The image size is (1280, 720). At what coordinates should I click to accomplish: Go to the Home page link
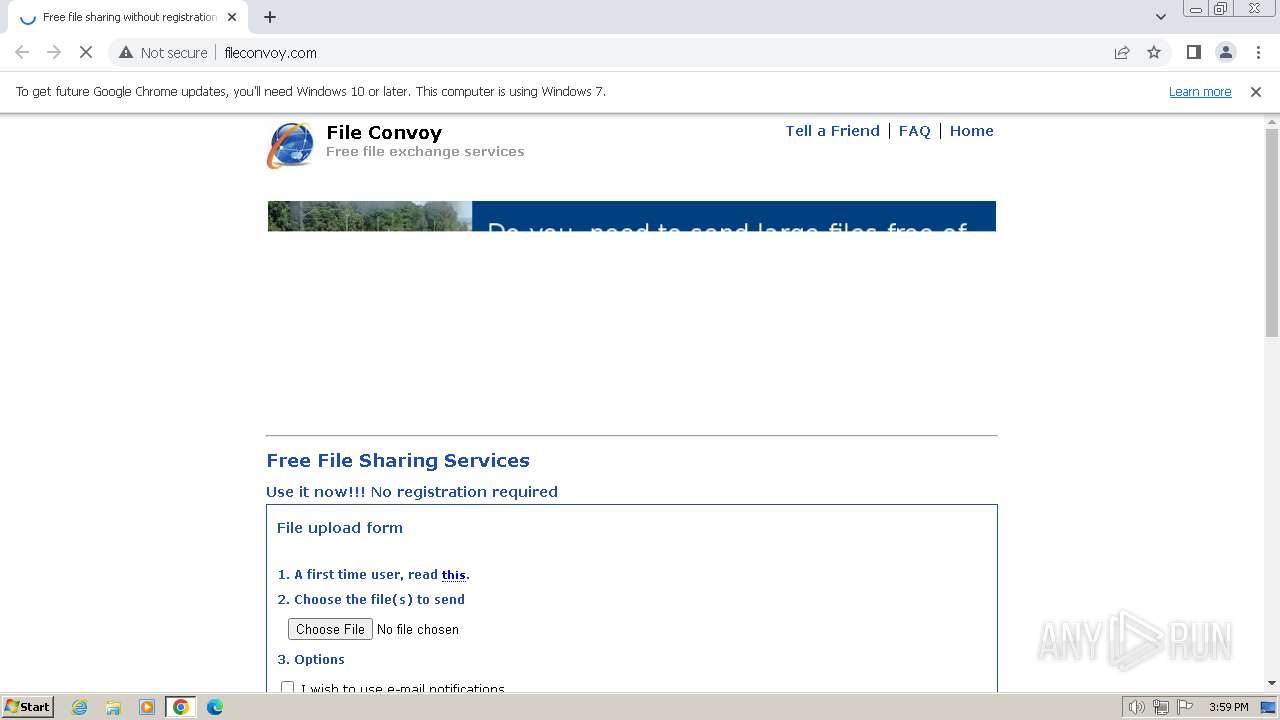click(x=971, y=131)
